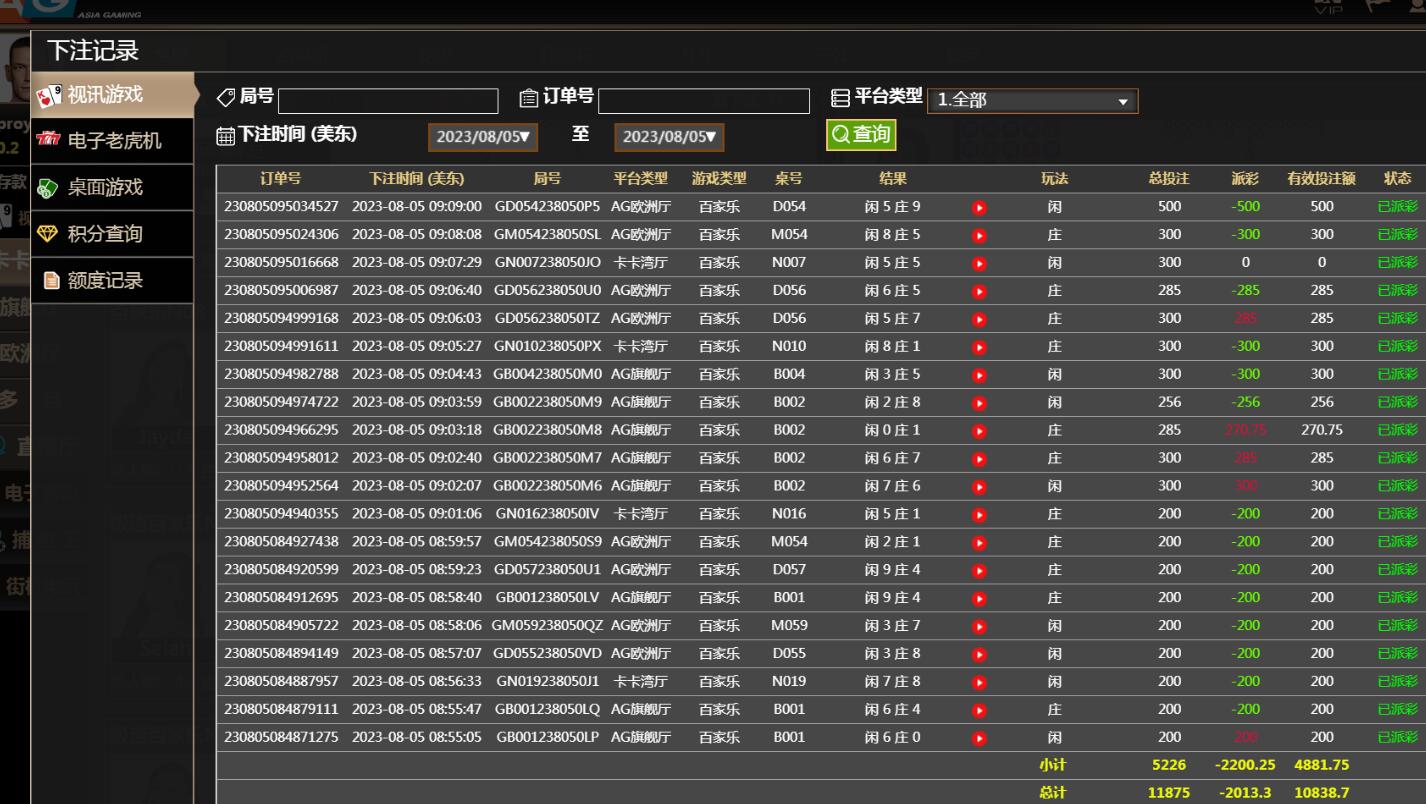Click the 局号 input field

pos(388,101)
